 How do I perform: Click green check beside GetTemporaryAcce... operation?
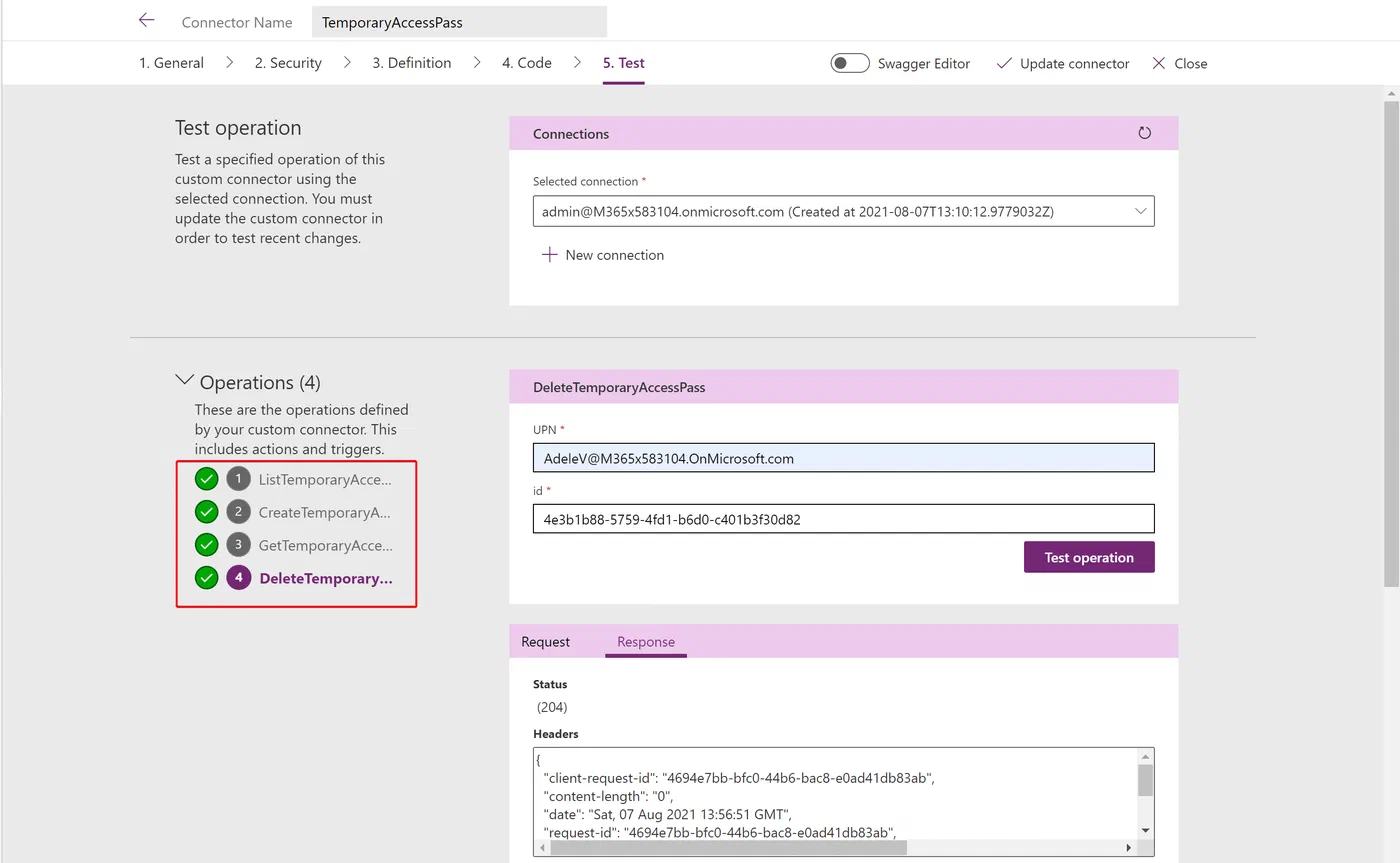pyautogui.click(x=206, y=545)
